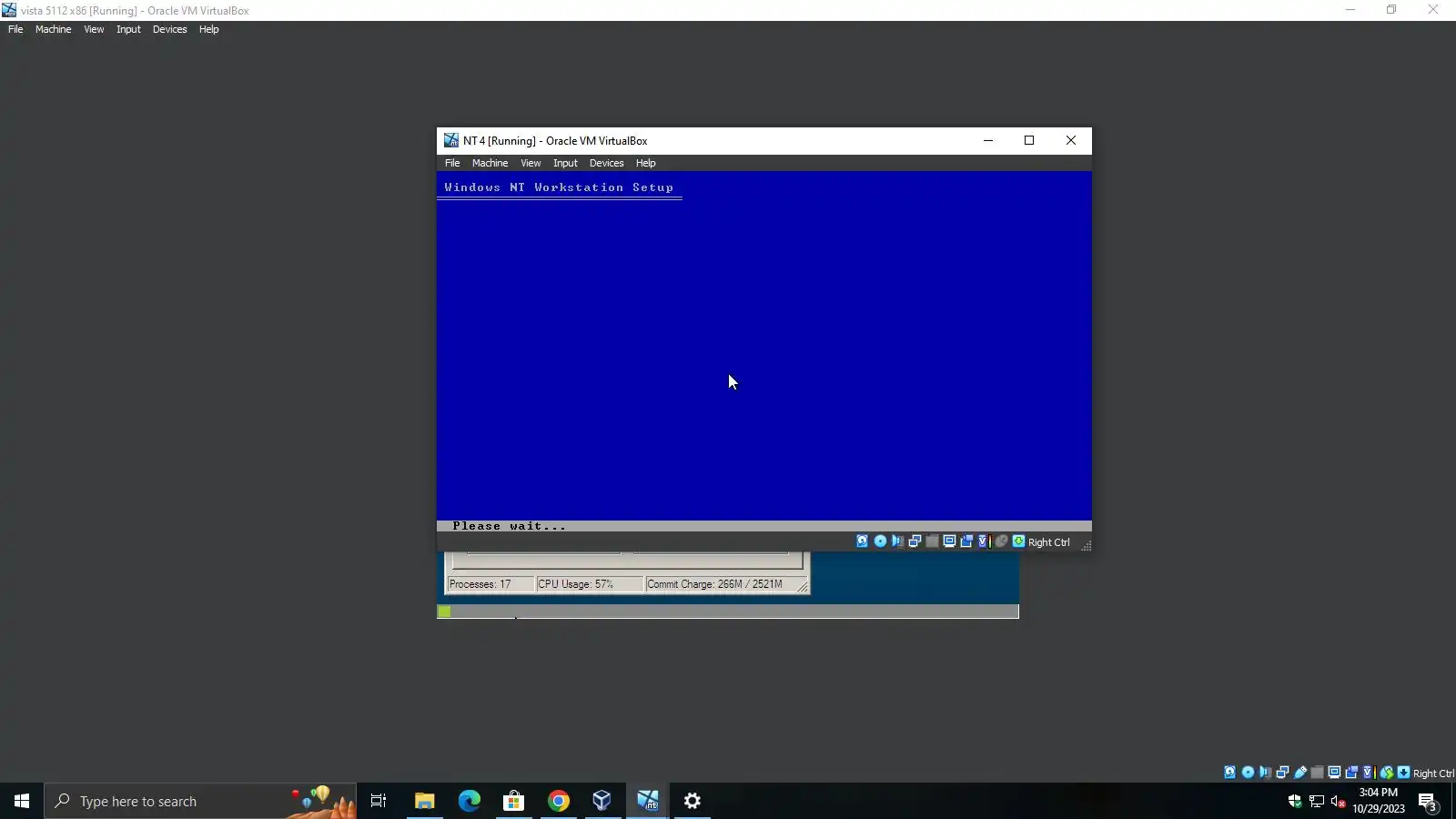Open Input menu in the NT 4 window
This screenshot has height=819, width=1456.
coord(565,163)
